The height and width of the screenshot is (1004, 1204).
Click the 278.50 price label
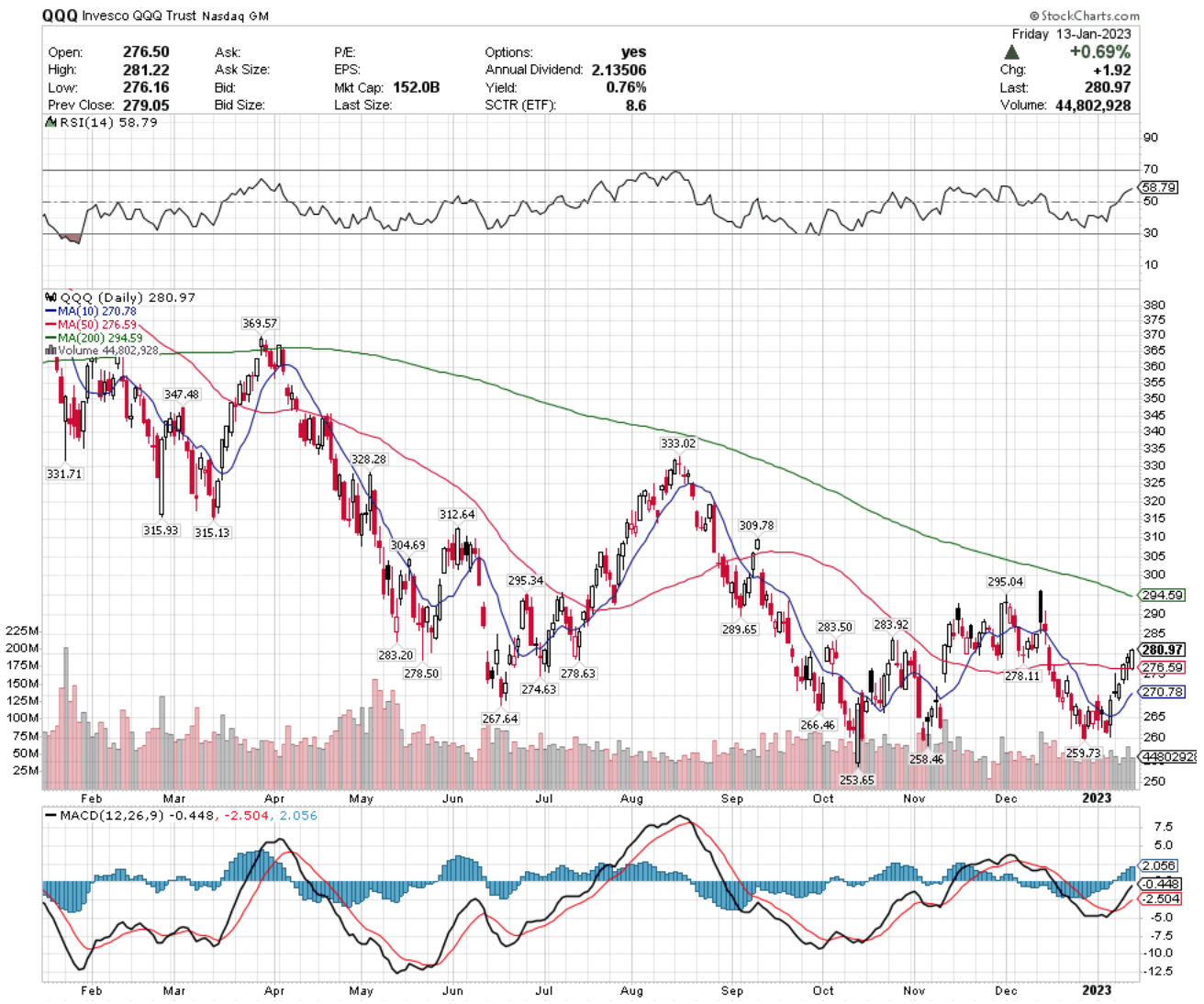[x=421, y=674]
